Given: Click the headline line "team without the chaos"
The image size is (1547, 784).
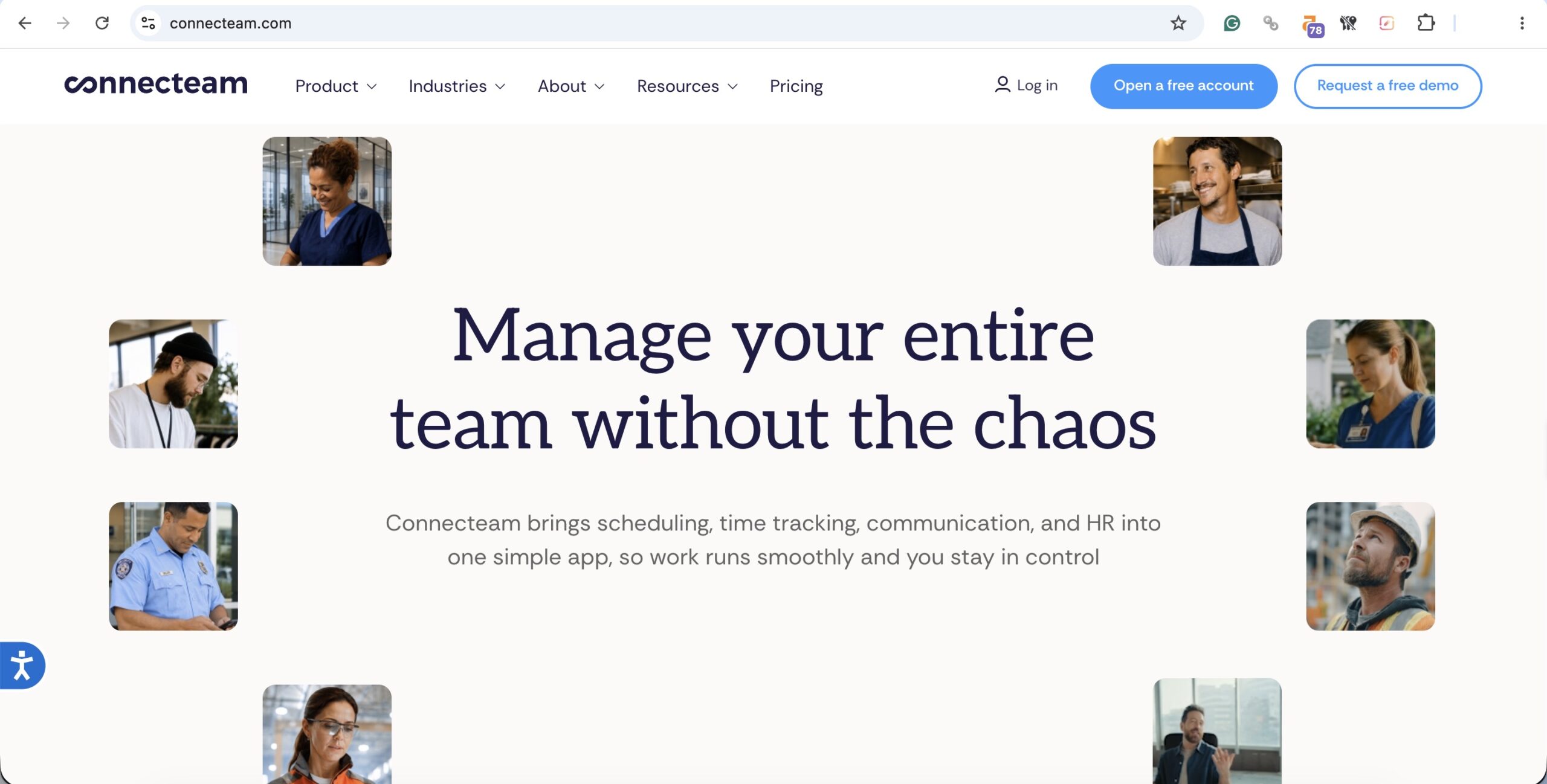Looking at the screenshot, I should (773, 423).
